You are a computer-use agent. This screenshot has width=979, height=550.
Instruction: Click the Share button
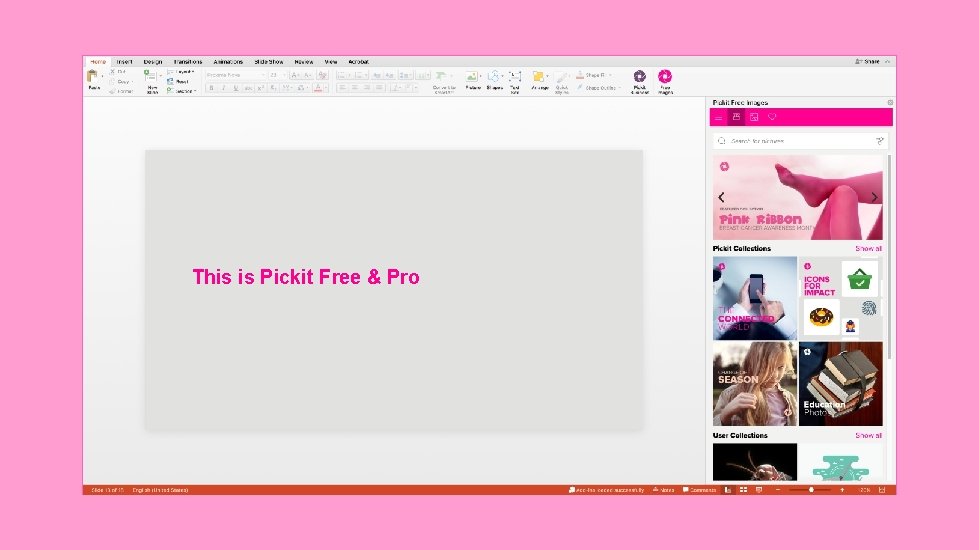(867, 61)
